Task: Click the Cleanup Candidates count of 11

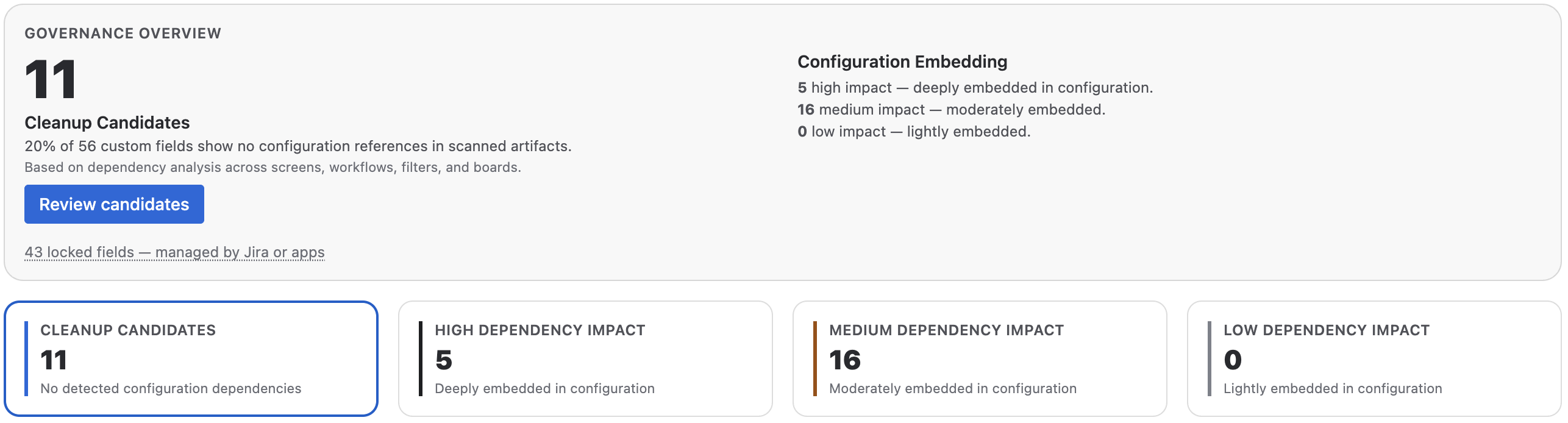Action: pyautogui.click(x=54, y=361)
